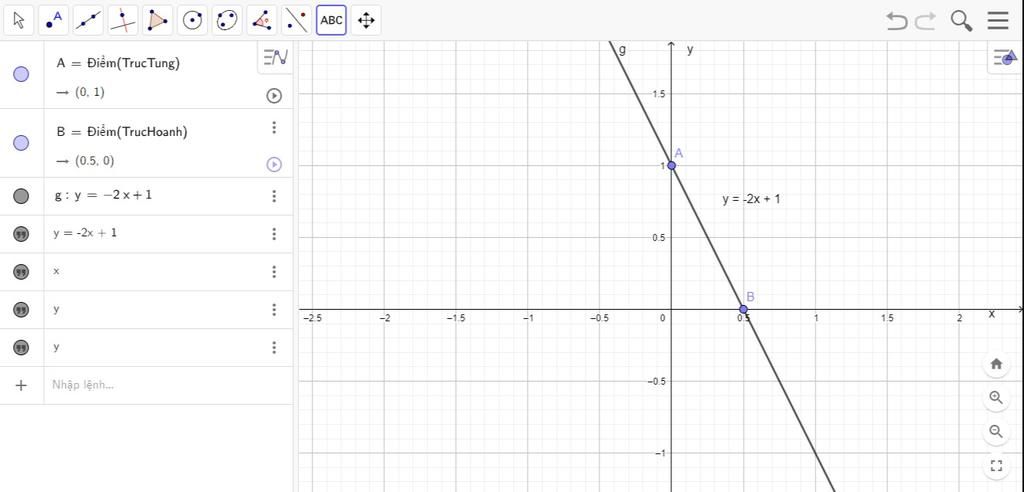Open the Algebra view style bar
This screenshot has height=492, width=1024.
click(x=276, y=58)
